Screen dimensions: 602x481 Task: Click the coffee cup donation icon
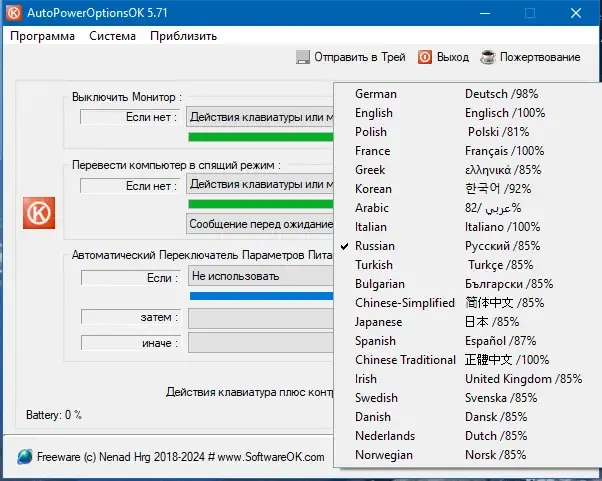pyautogui.click(x=488, y=57)
